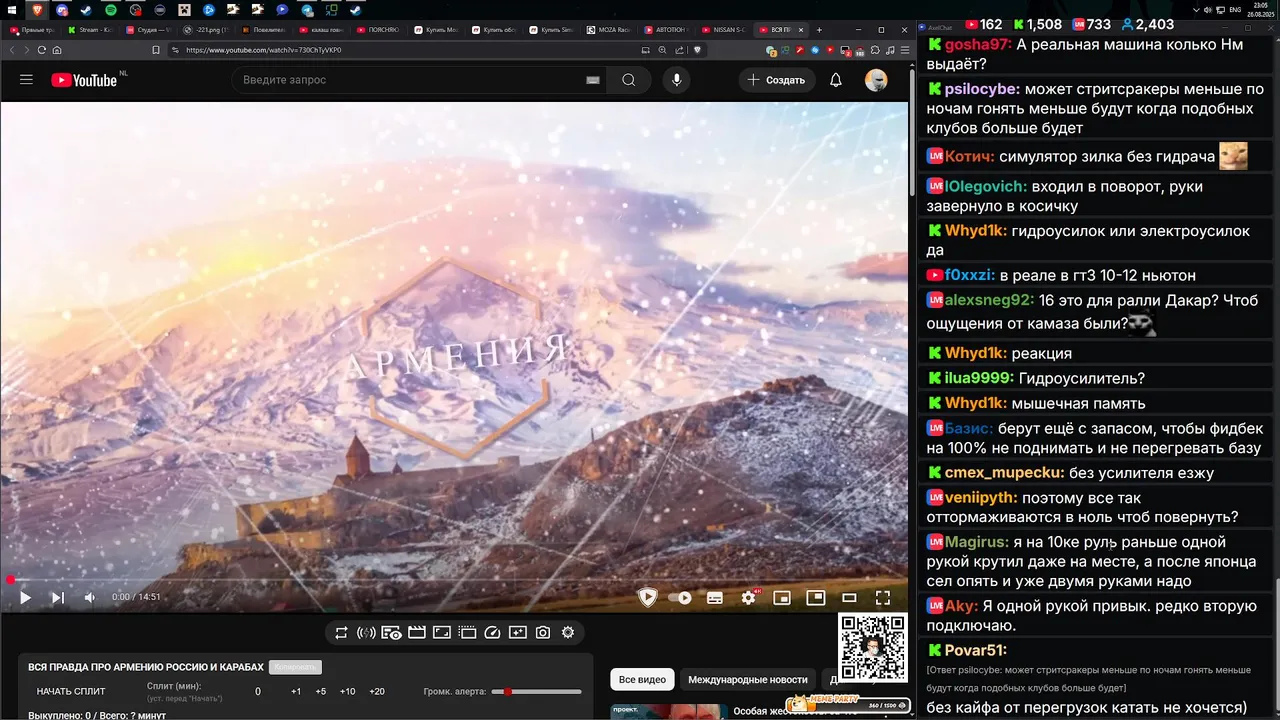The height and width of the screenshot is (720, 1280).
Task: Toggle subtitles in the player
Action: click(715, 598)
